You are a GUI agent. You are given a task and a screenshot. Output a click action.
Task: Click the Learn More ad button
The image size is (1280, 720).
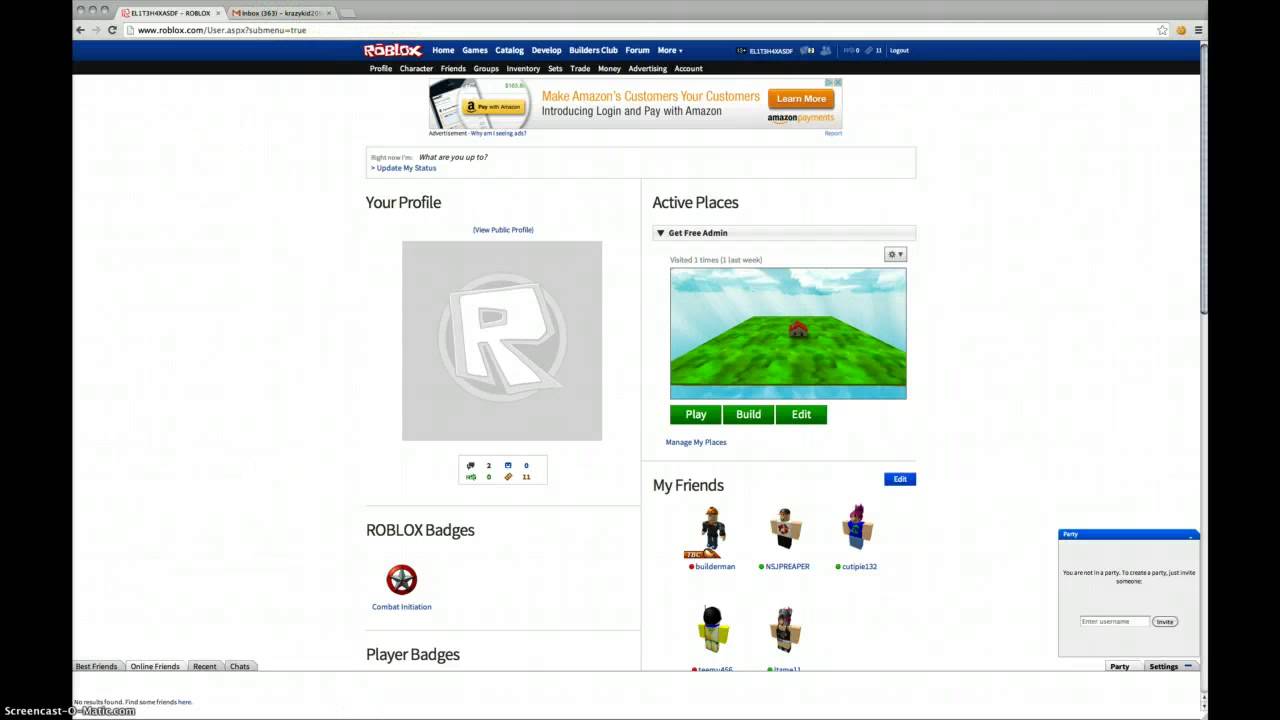(x=801, y=98)
